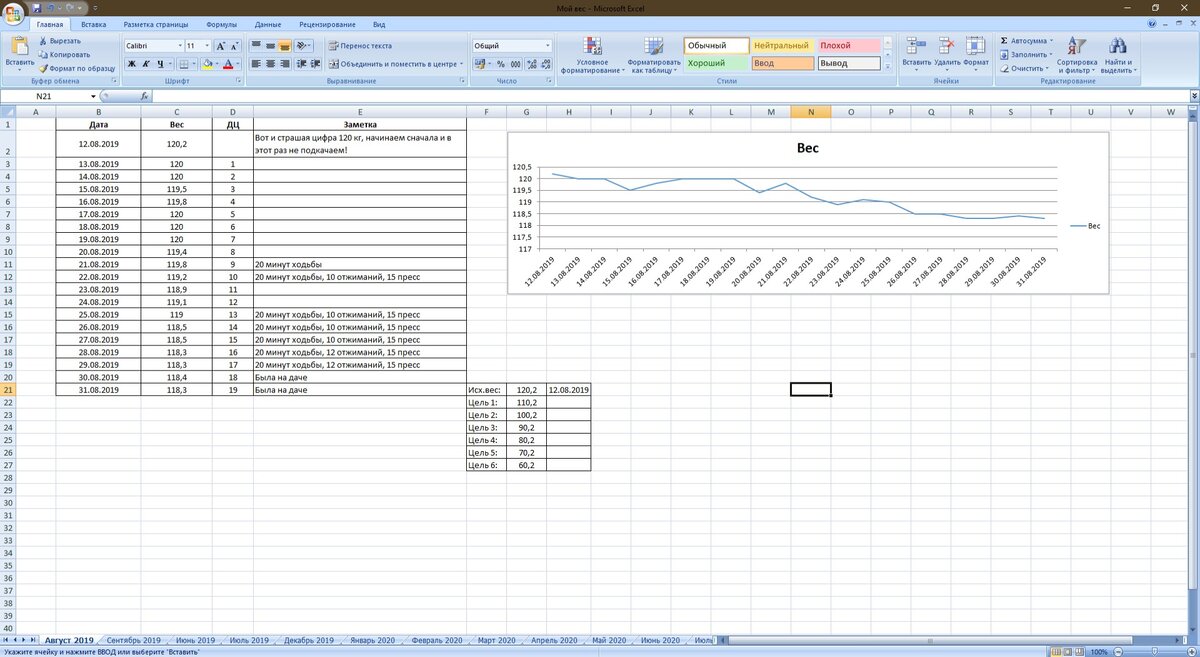Open the Calibri font name dropdown

click(x=180, y=46)
